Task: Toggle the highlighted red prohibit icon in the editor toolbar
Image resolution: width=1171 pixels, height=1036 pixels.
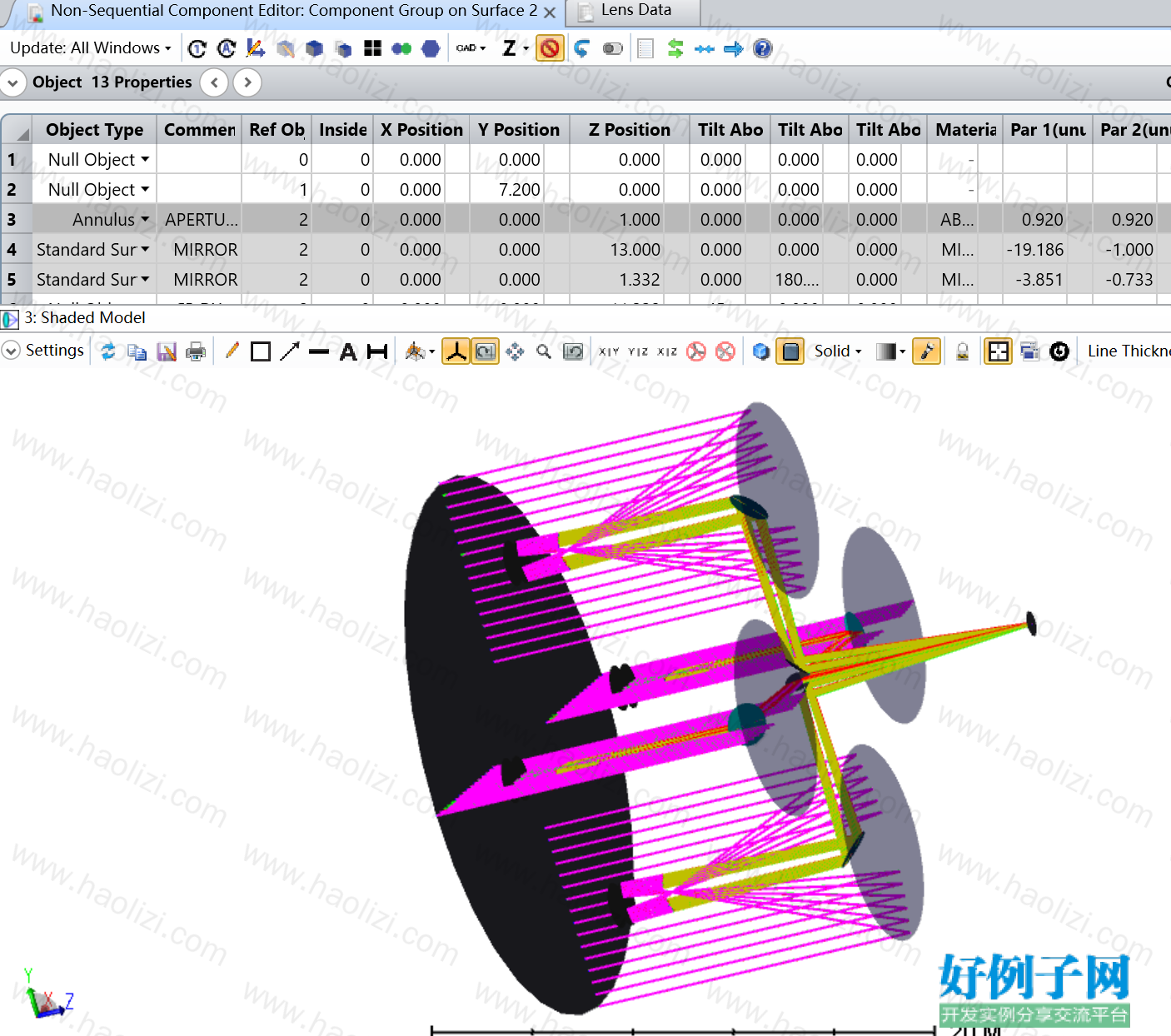Action: (x=550, y=48)
